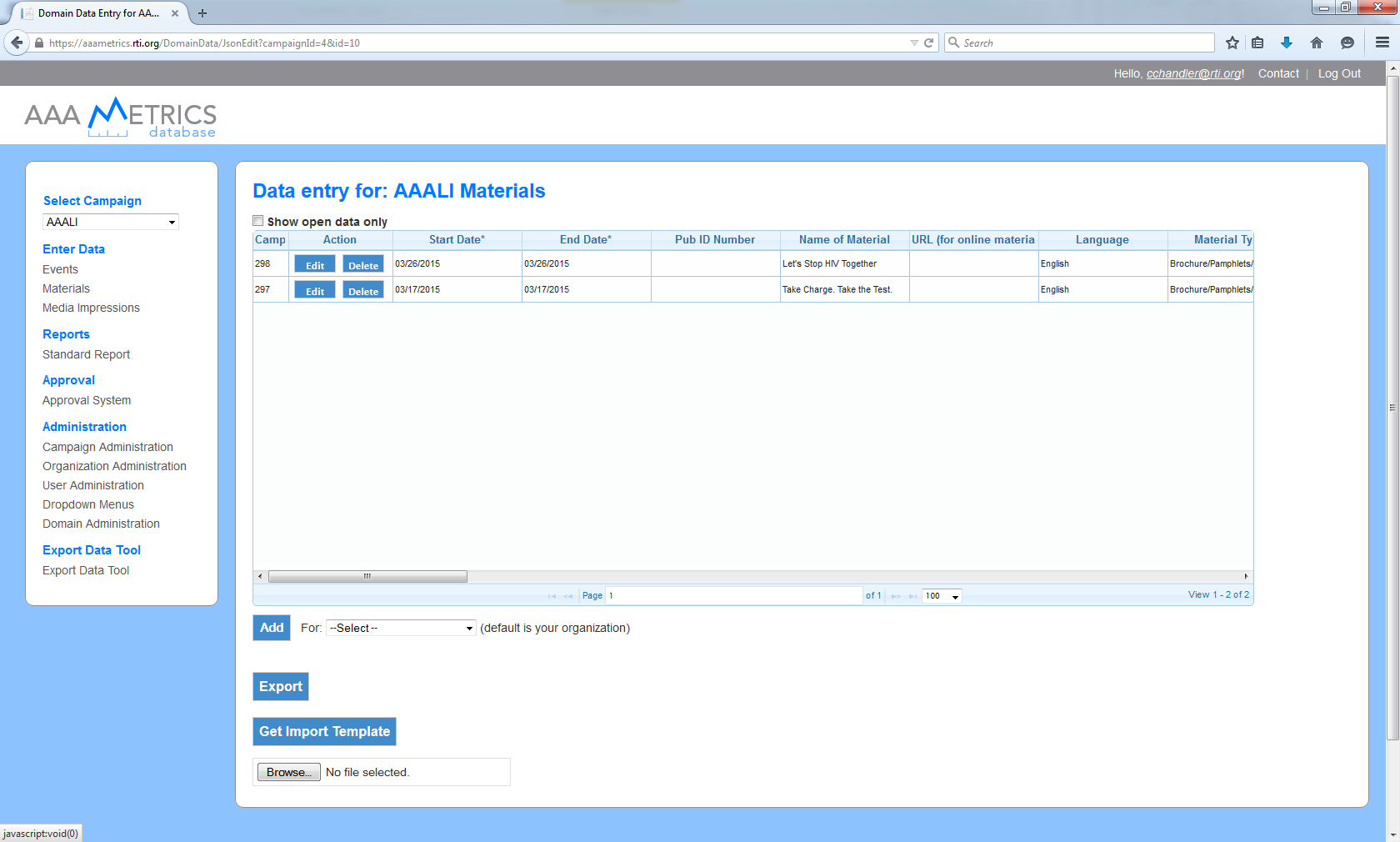The height and width of the screenshot is (842, 1400).
Task: Go to browser home icon
Action: click(x=1317, y=43)
